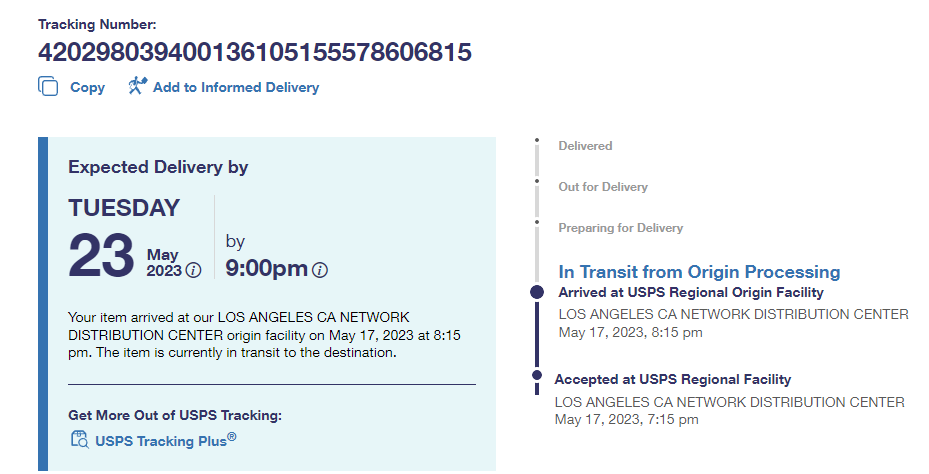
Task: Click the Copy text link
Action: [87, 88]
